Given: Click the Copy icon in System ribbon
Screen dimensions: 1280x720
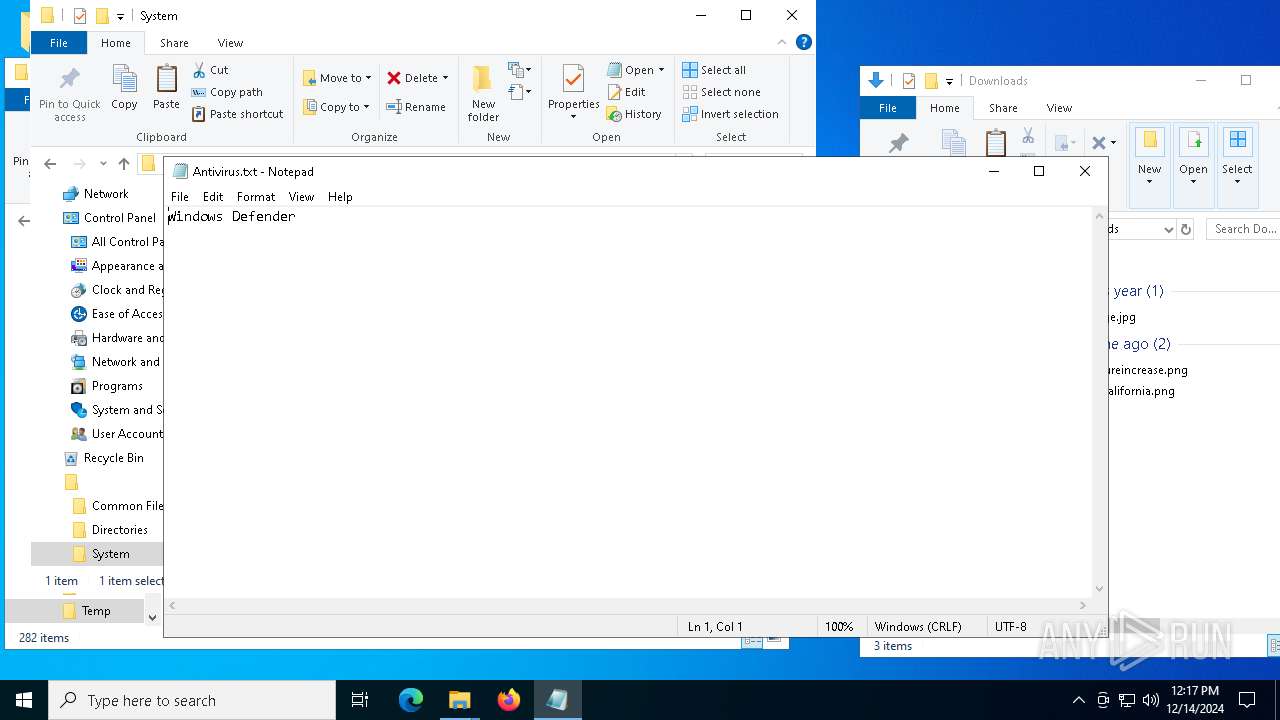Looking at the screenshot, I should (124, 87).
